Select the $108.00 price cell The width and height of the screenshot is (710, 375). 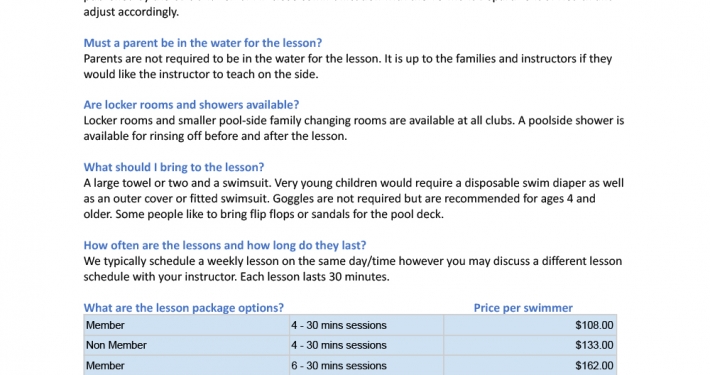click(x=530, y=325)
